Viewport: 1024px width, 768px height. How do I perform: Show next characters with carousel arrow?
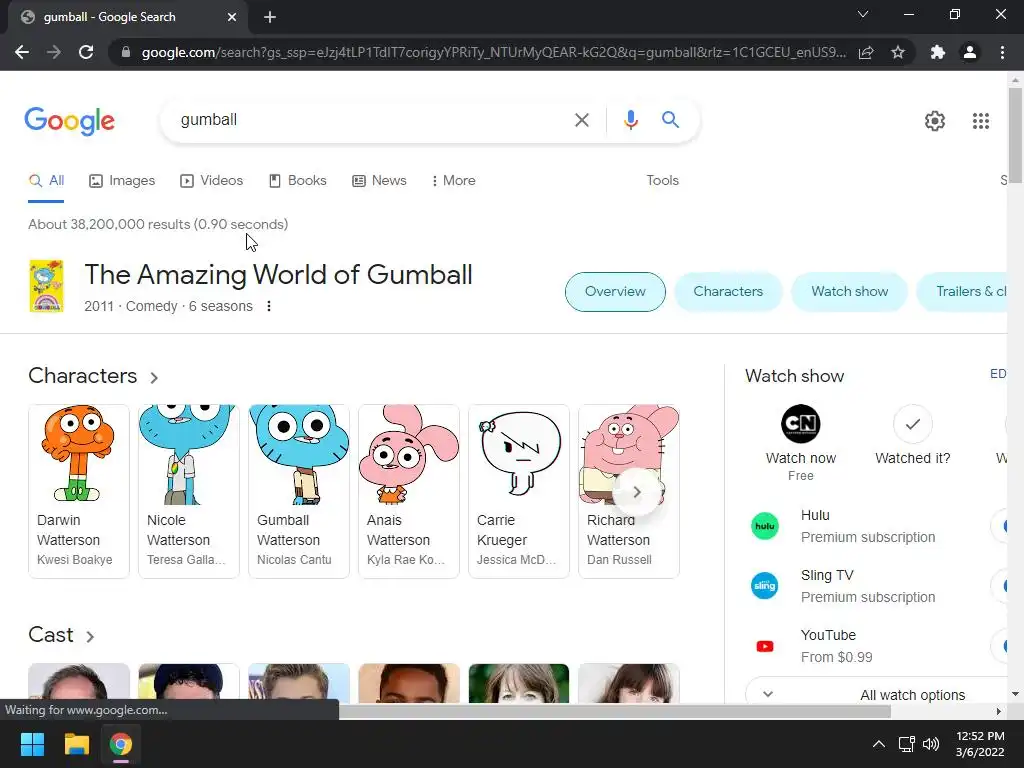pyautogui.click(x=636, y=492)
